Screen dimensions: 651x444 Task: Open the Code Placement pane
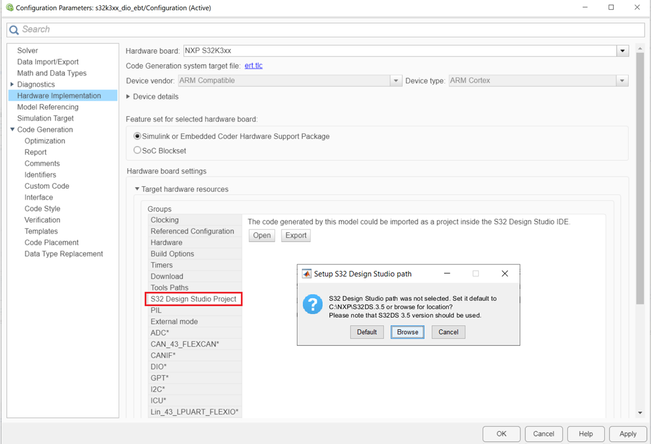tap(51, 242)
